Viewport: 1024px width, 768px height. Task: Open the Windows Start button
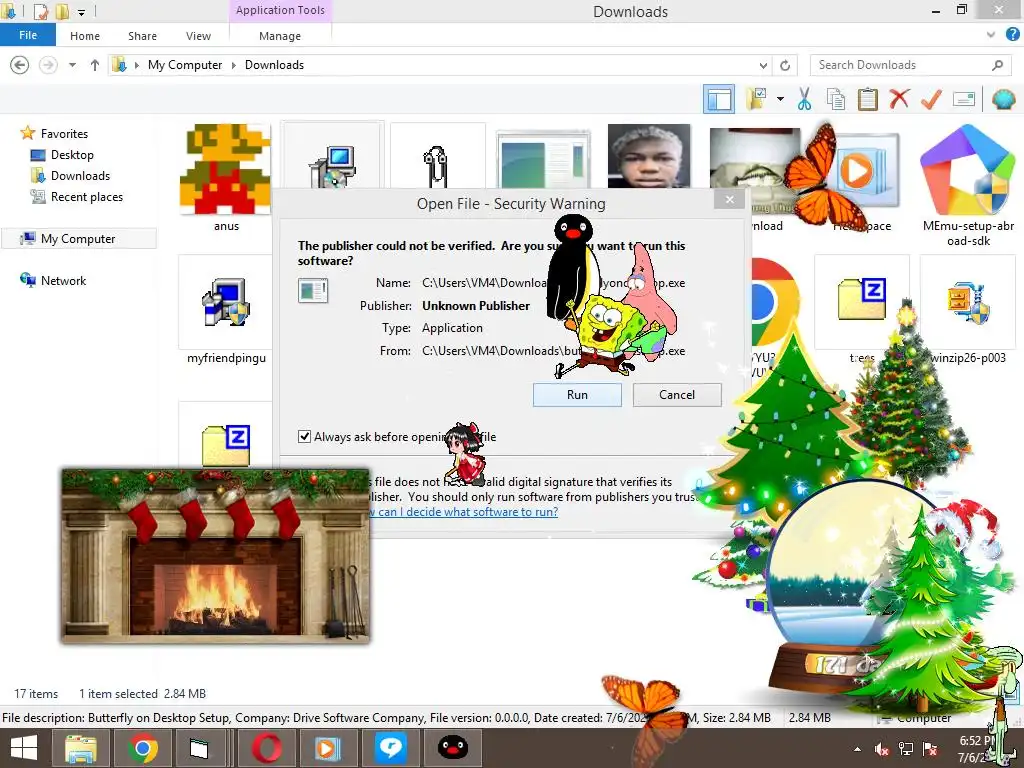[24, 748]
